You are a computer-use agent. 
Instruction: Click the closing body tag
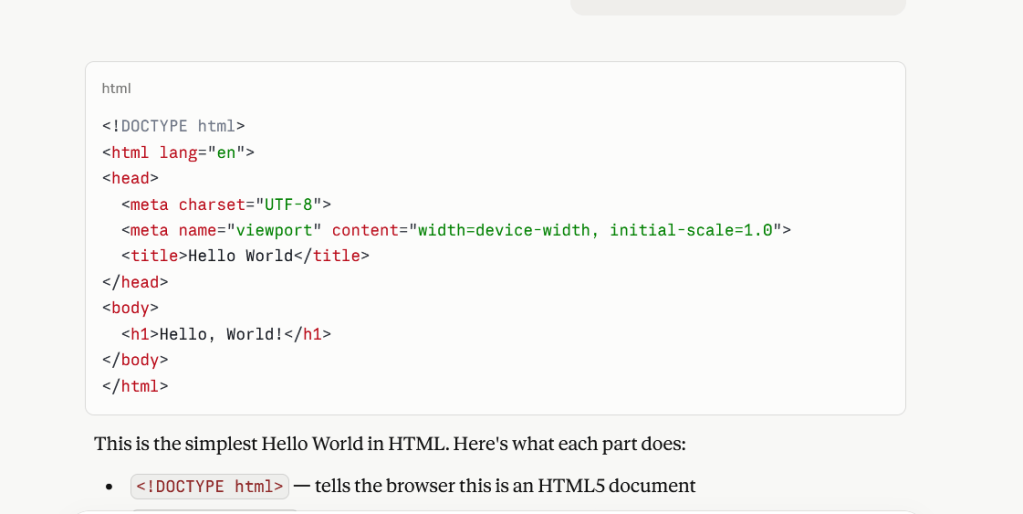[135, 360]
